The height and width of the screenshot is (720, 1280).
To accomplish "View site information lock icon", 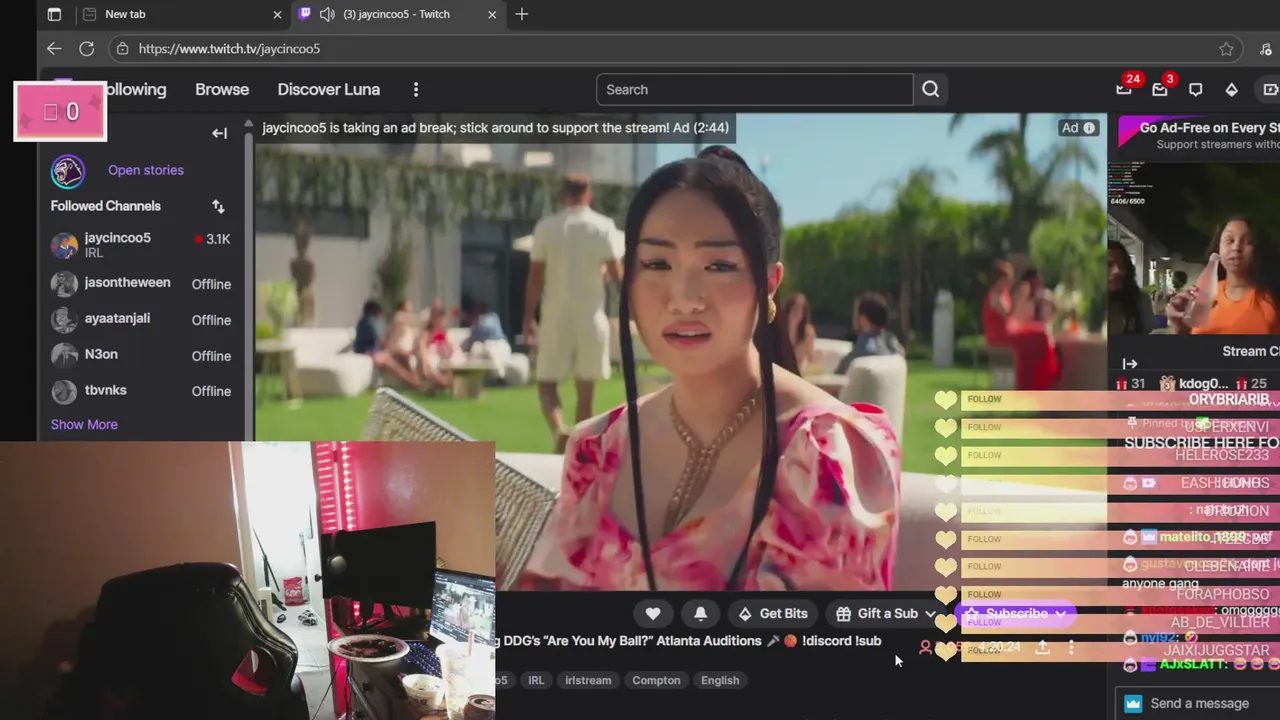I will (121, 48).
